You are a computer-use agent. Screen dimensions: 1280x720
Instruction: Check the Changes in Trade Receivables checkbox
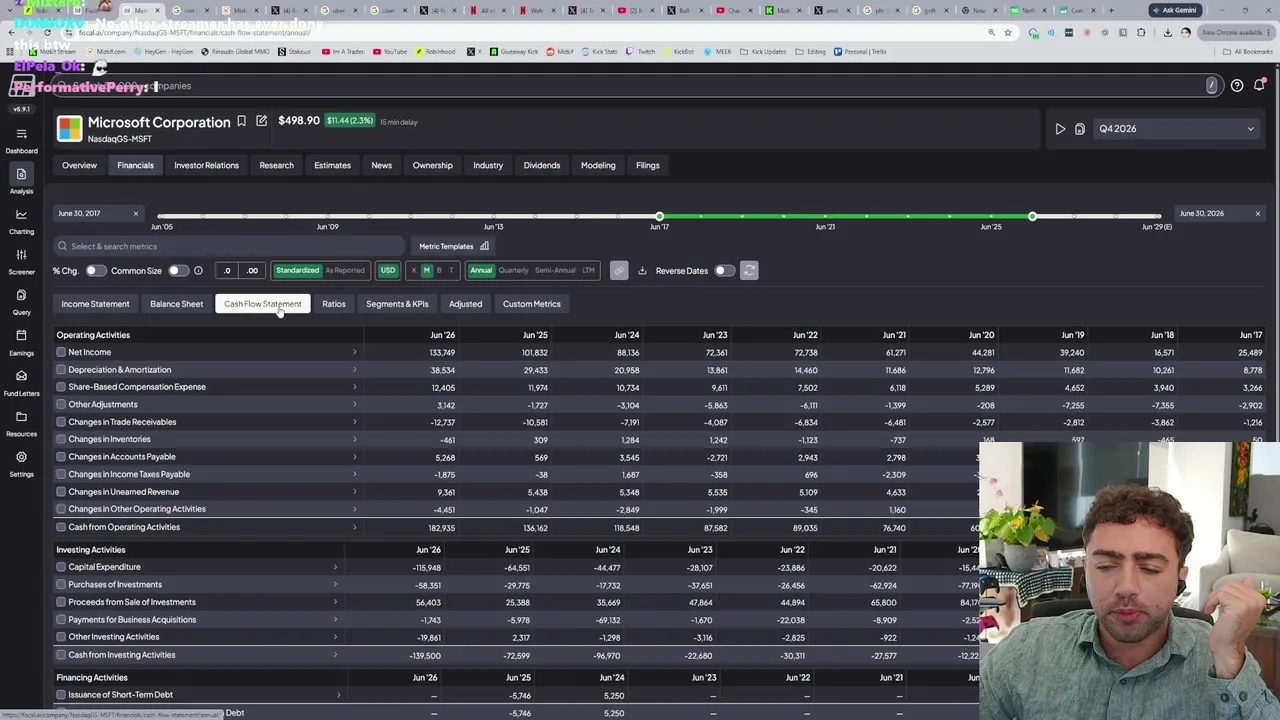[61, 422]
